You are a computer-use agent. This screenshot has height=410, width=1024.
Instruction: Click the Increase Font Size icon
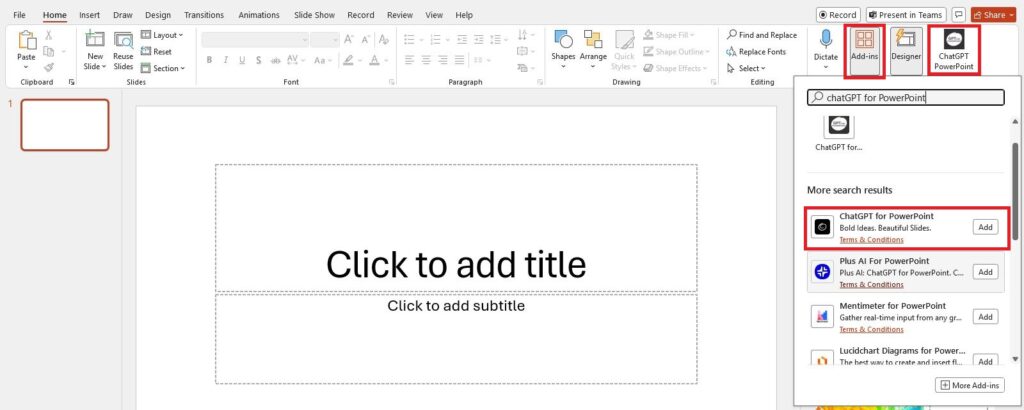[x=349, y=40]
